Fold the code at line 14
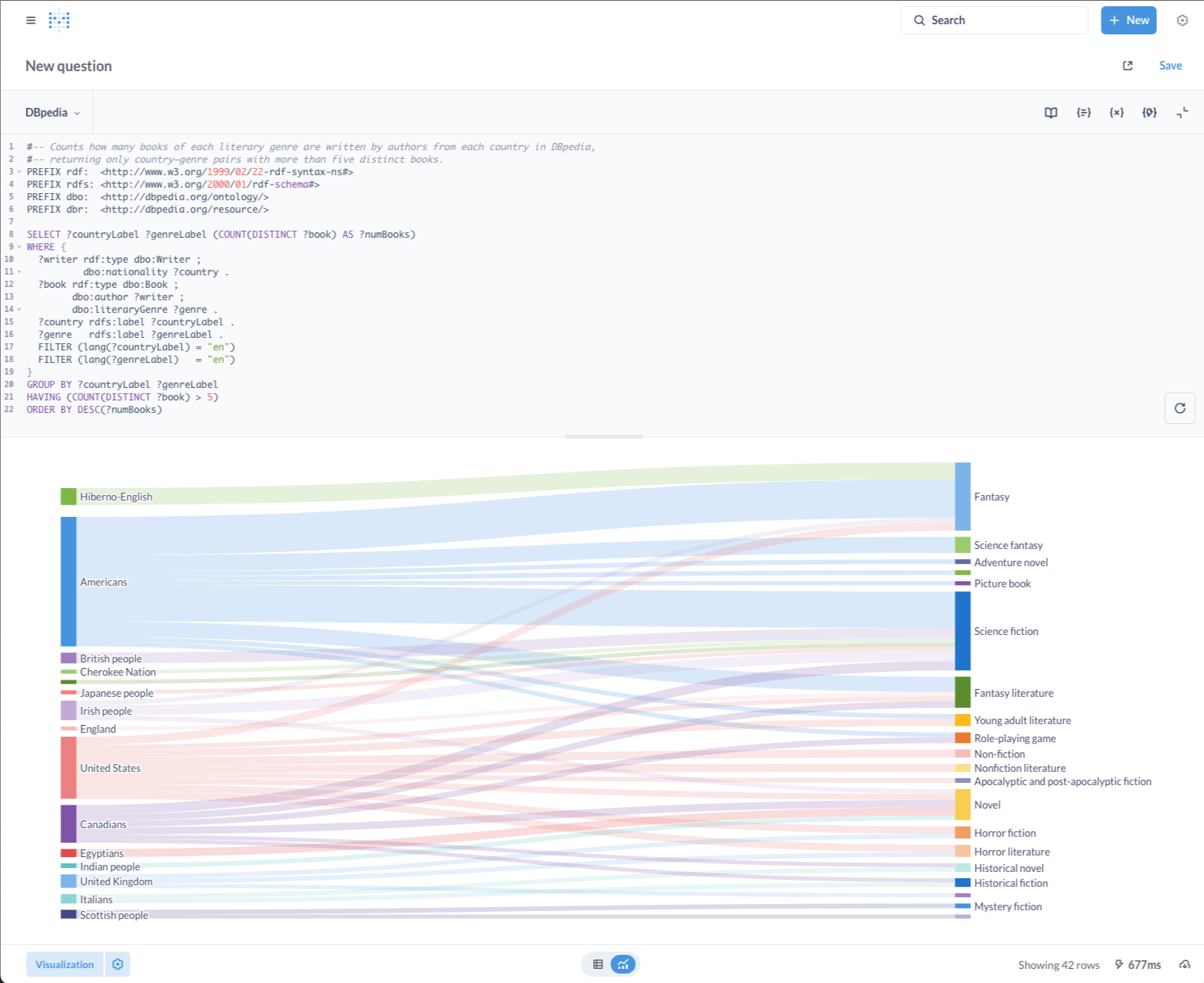Screen dimensions: 1204x983 coord(19,310)
